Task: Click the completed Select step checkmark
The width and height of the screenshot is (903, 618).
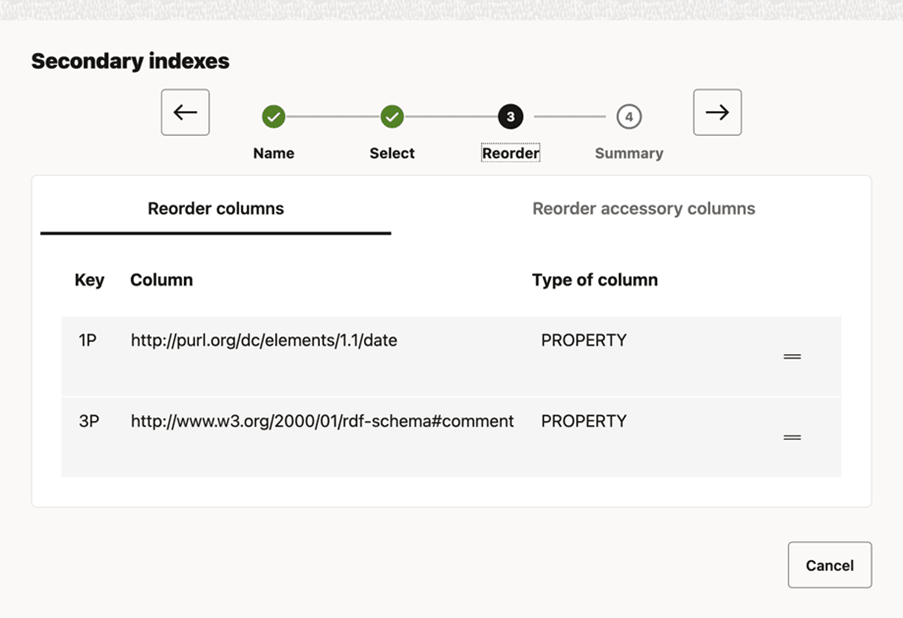Action: pos(392,117)
